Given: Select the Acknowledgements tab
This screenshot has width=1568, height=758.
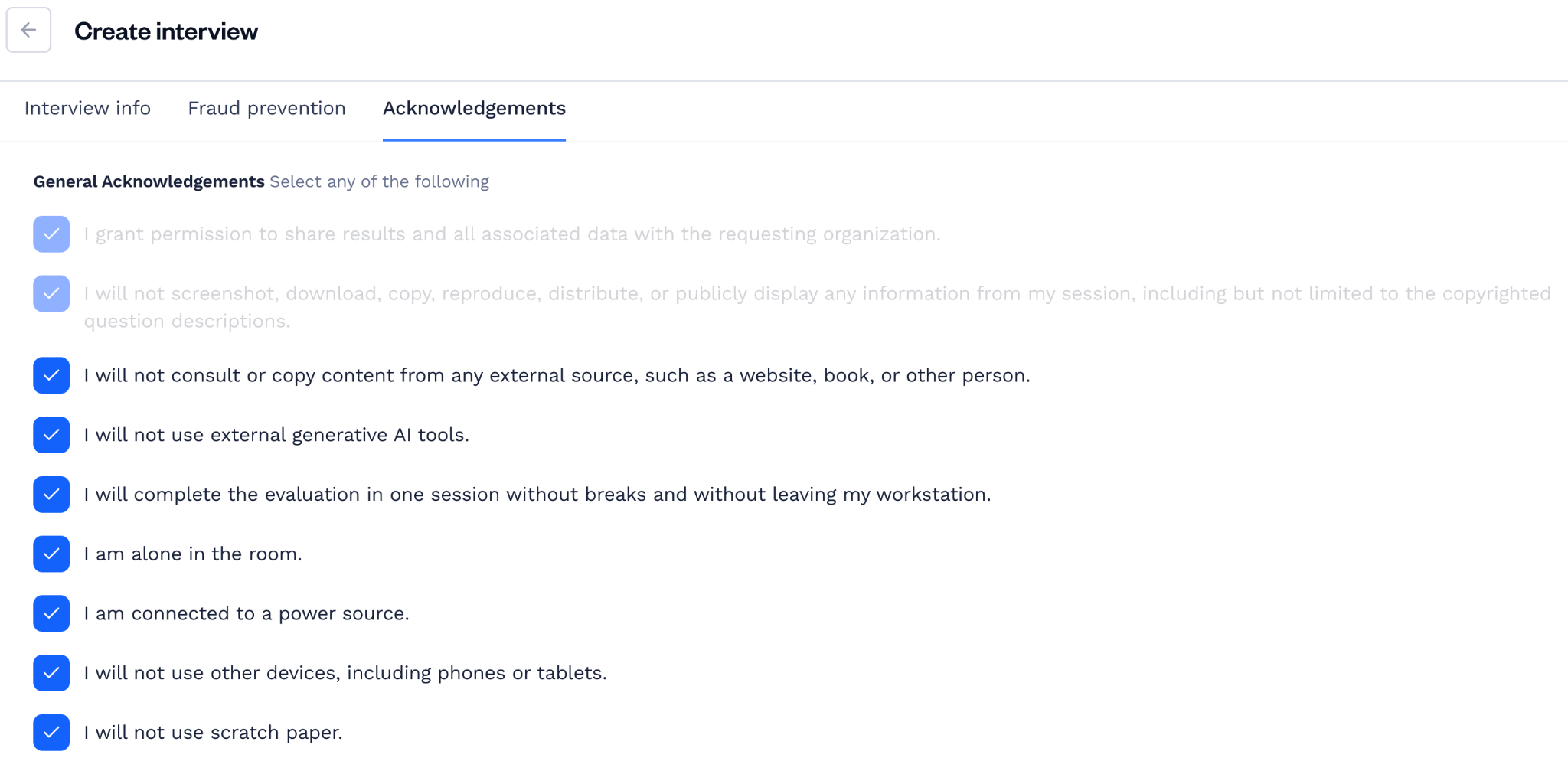Looking at the screenshot, I should [474, 109].
